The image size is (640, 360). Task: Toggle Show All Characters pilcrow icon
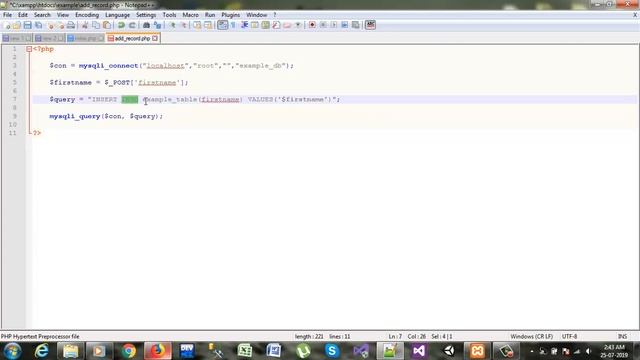coord(233,25)
